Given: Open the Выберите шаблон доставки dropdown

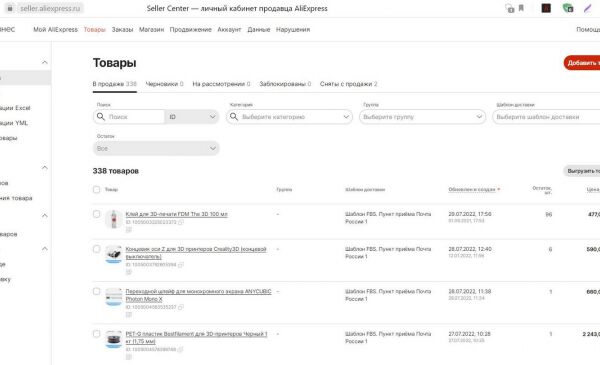Looking at the screenshot, I should tap(546, 117).
